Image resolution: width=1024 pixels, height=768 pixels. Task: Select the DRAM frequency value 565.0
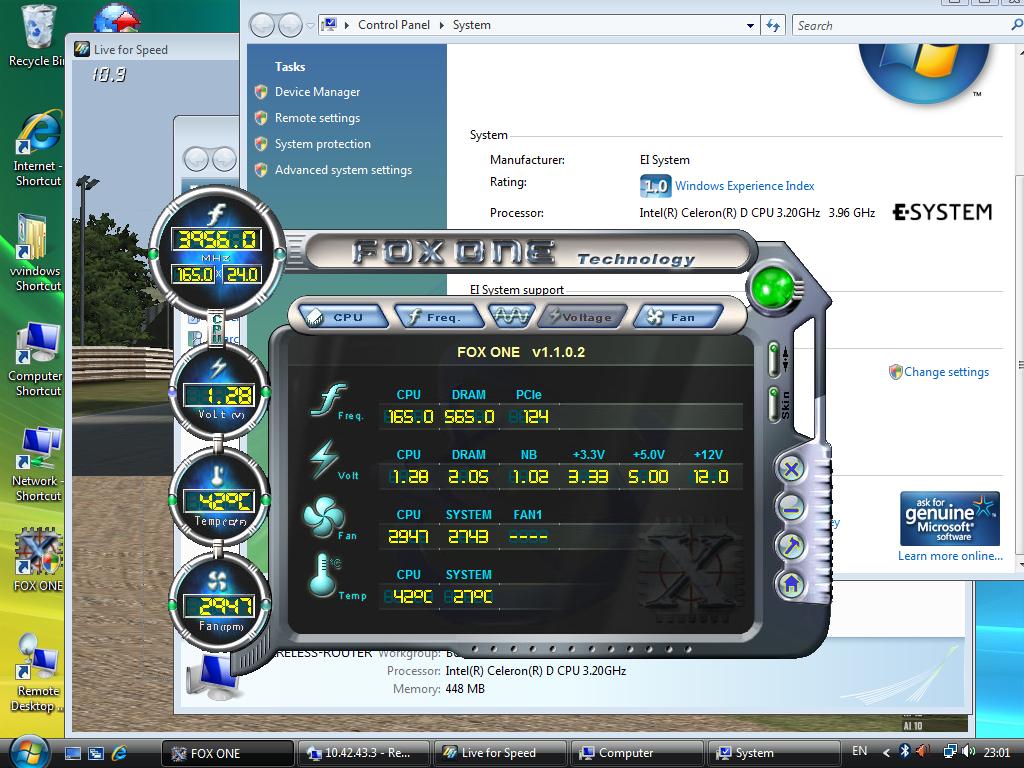coord(469,417)
